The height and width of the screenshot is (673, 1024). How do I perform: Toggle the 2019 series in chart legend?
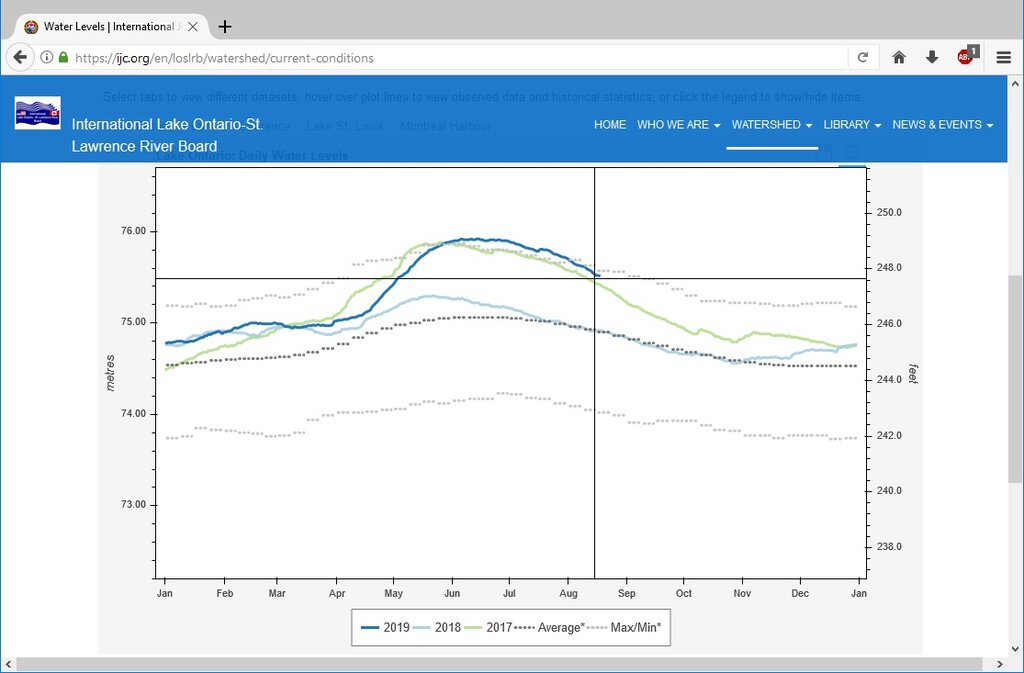385,627
